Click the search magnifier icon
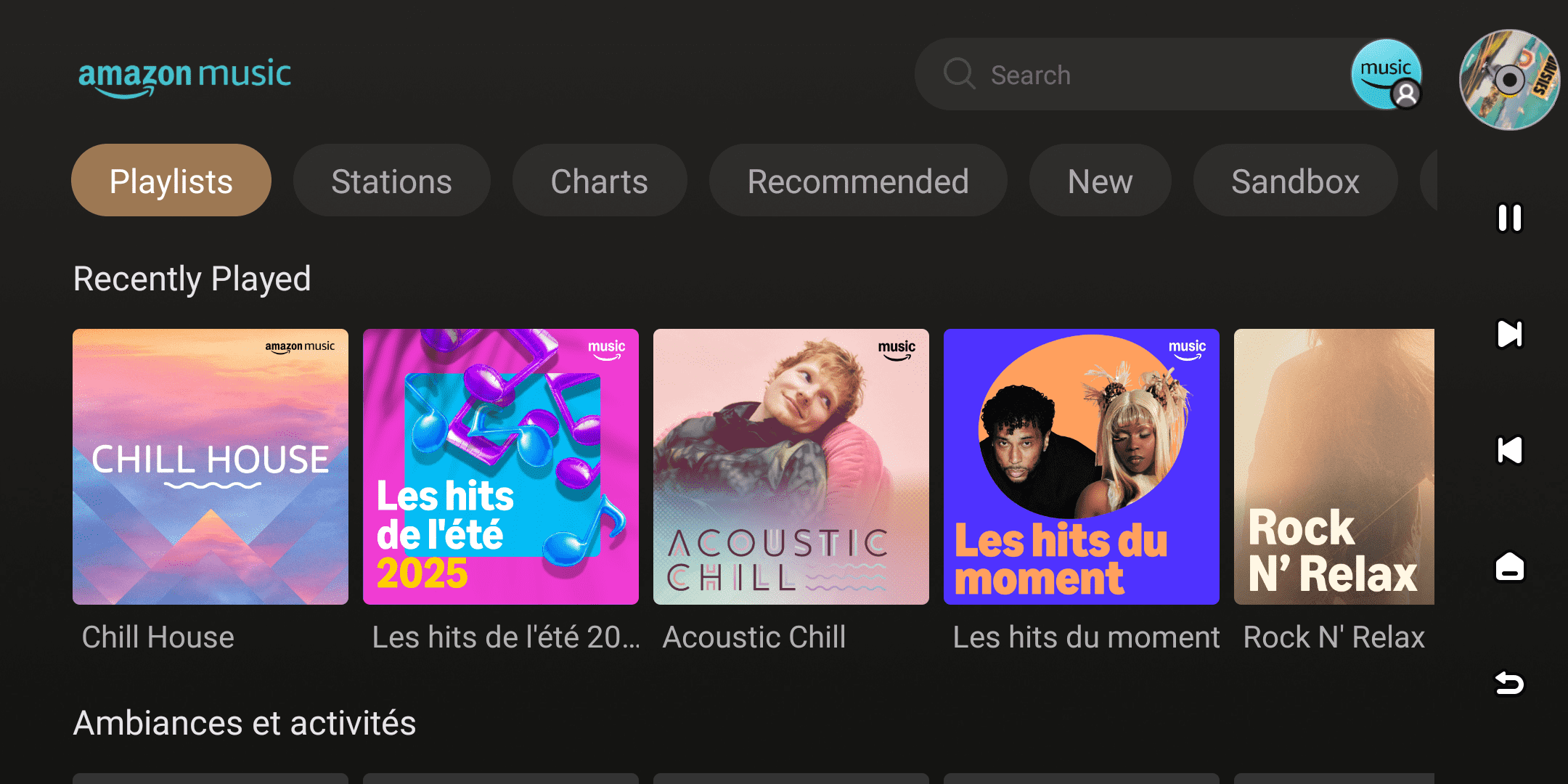This screenshot has width=1568, height=784. point(959,74)
